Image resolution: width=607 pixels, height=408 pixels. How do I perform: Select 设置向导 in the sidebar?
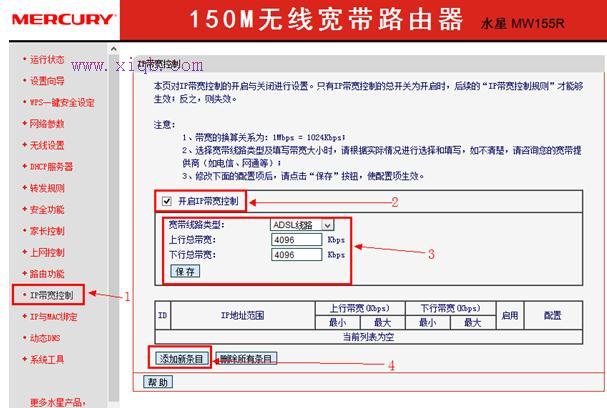[46, 81]
